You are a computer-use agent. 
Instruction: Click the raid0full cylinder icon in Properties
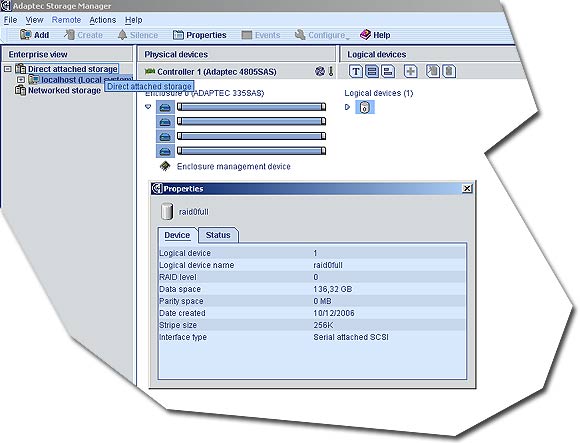[x=167, y=212]
